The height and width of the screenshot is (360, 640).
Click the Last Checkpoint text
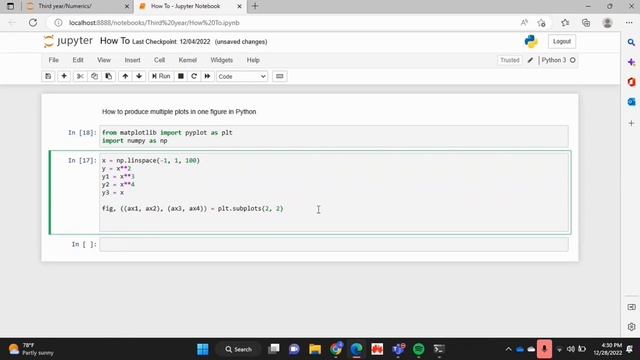pos(171,42)
